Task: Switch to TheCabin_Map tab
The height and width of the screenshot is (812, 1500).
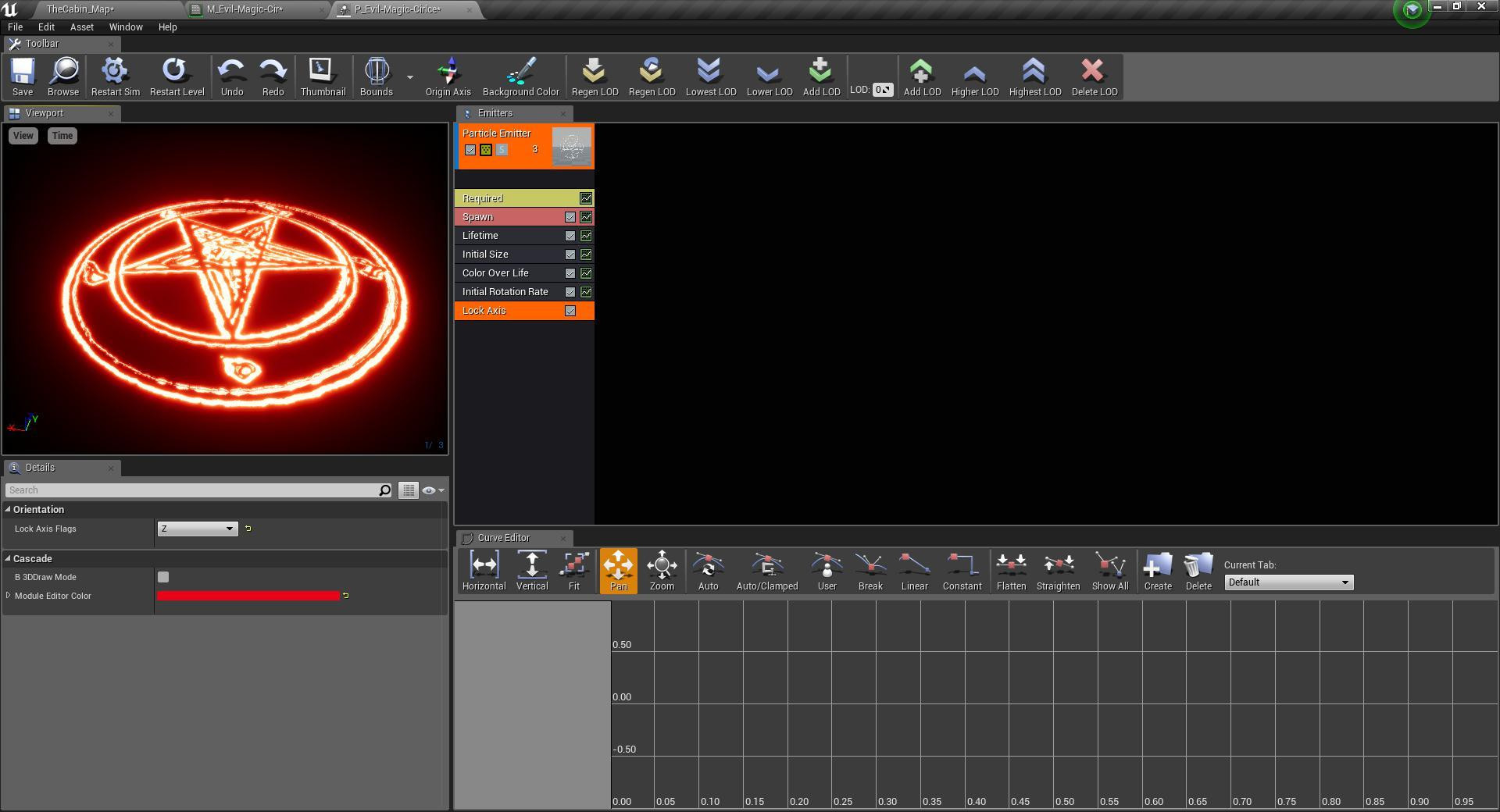Action: click(x=80, y=9)
